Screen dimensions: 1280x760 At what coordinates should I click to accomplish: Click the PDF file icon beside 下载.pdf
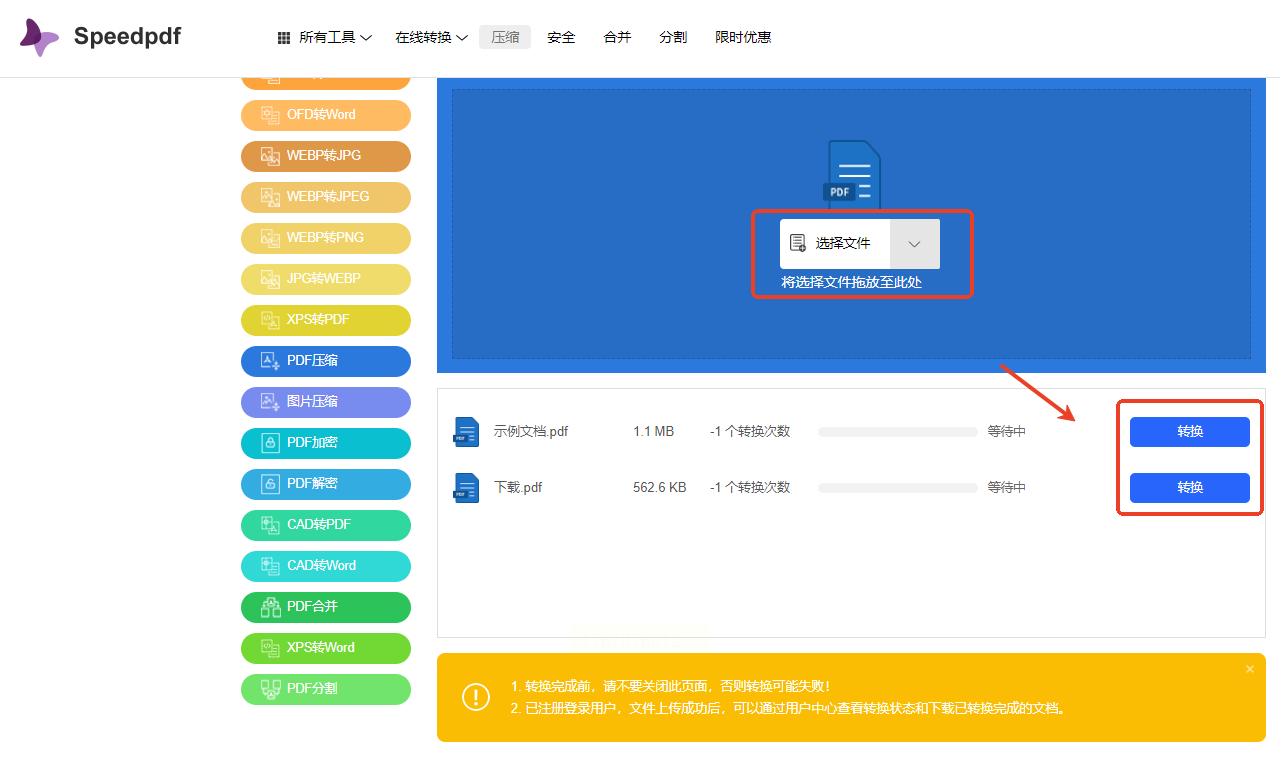(466, 488)
